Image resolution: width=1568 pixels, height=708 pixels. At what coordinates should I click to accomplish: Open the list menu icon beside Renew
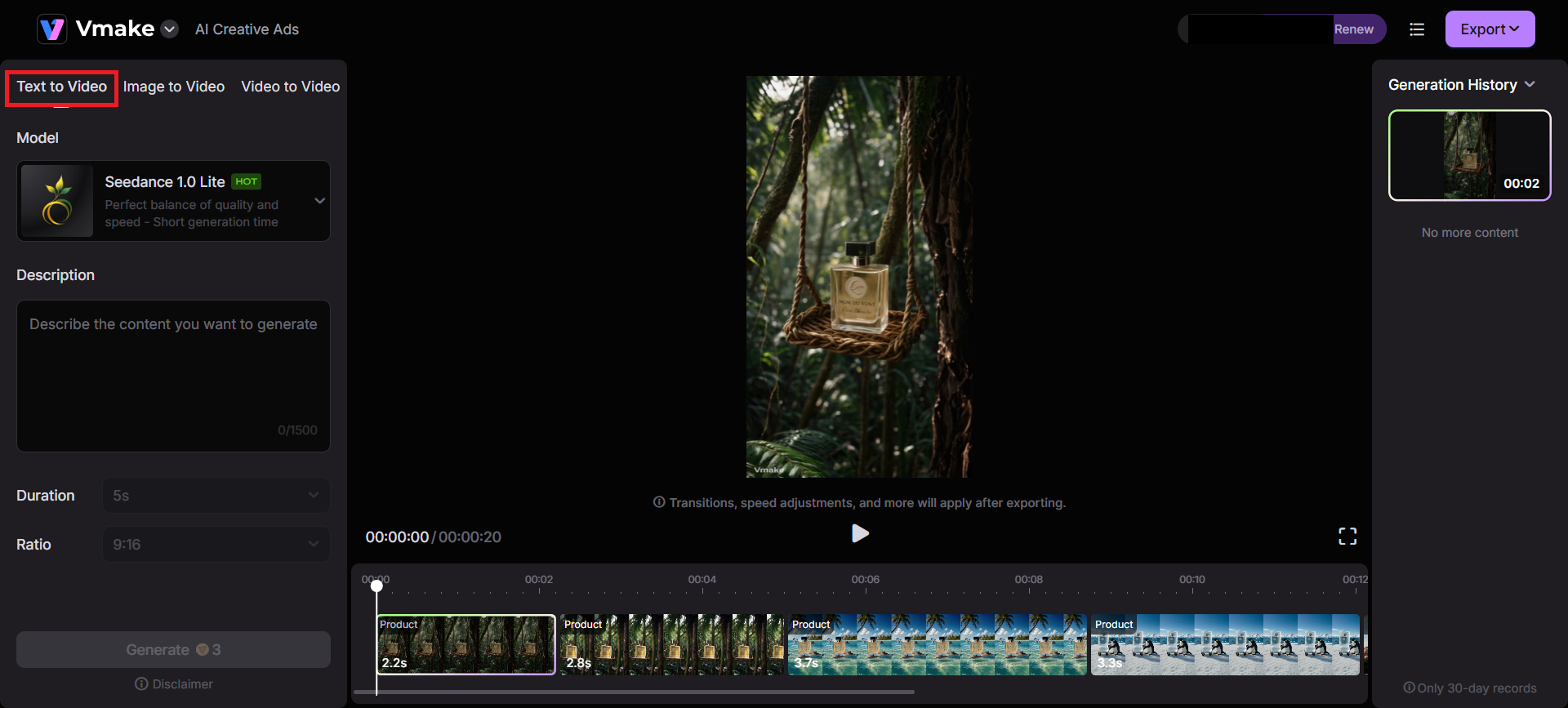[1417, 29]
